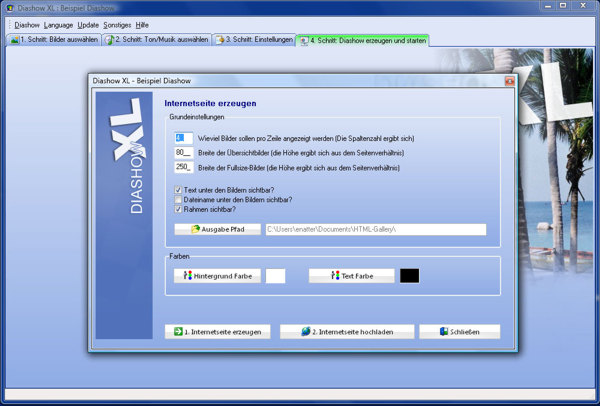This screenshot has height=406, width=600.
Task: Click the 'Breite der Übersichtbilder' label
Action: (301, 153)
